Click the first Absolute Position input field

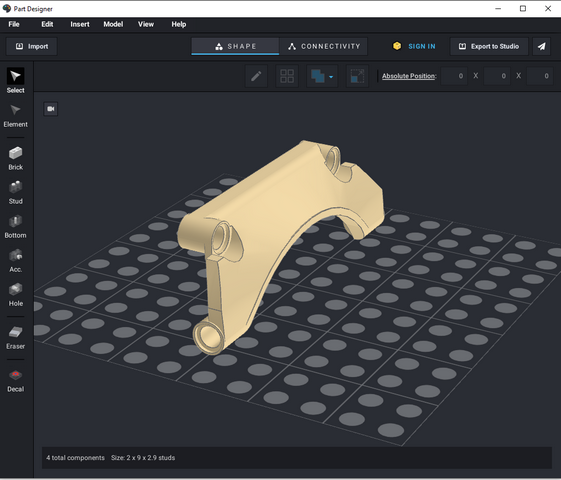coord(454,76)
